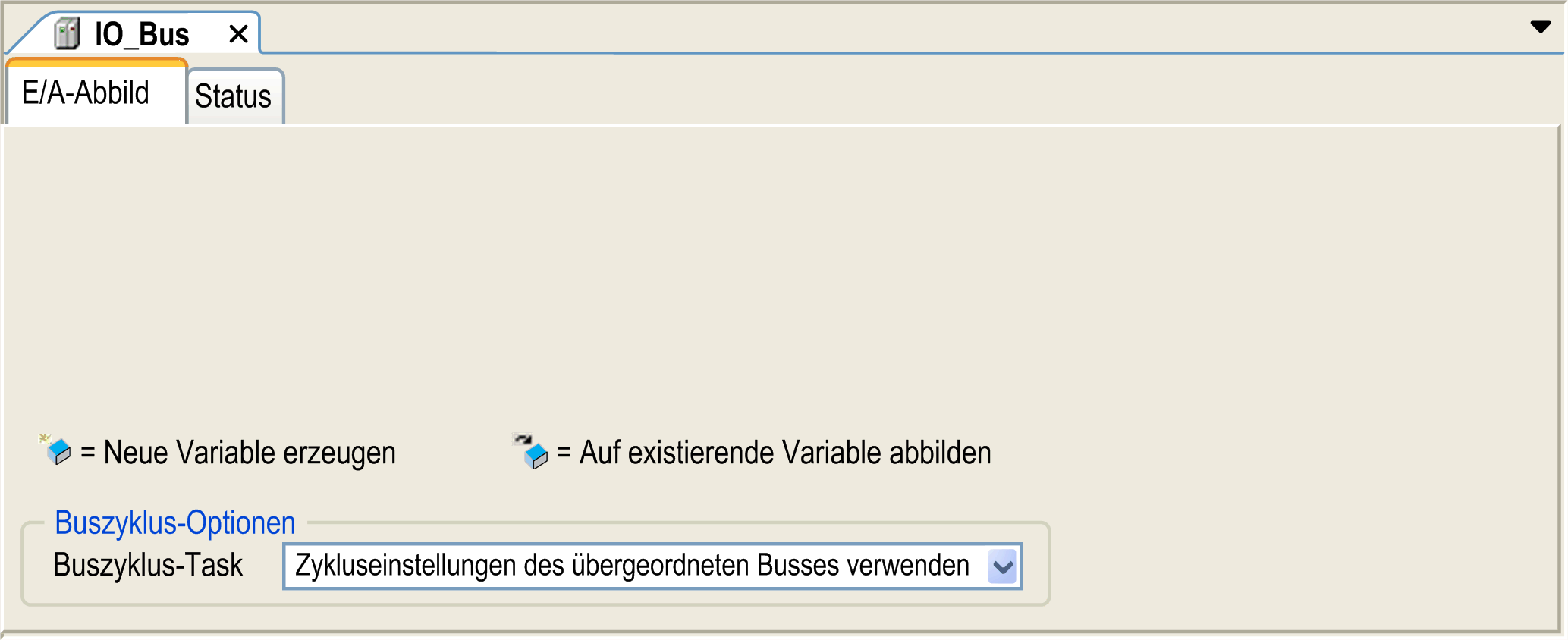Click the Buszyklus-Task label
The width and height of the screenshot is (1568, 640).
(148, 566)
